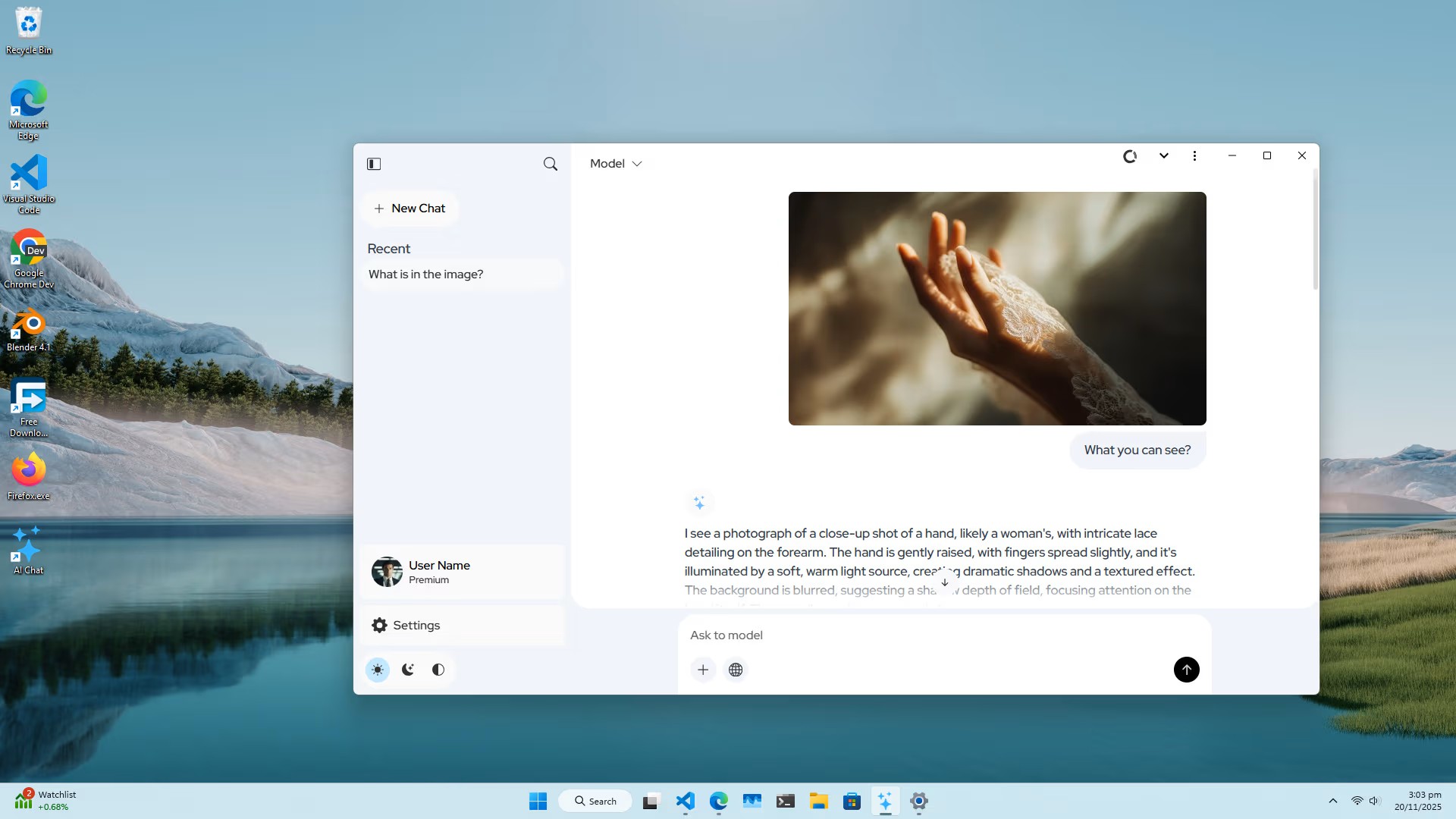This screenshot has height=819, width=1456.
Task: Select the light theme sun toggle
Action: 378,670
